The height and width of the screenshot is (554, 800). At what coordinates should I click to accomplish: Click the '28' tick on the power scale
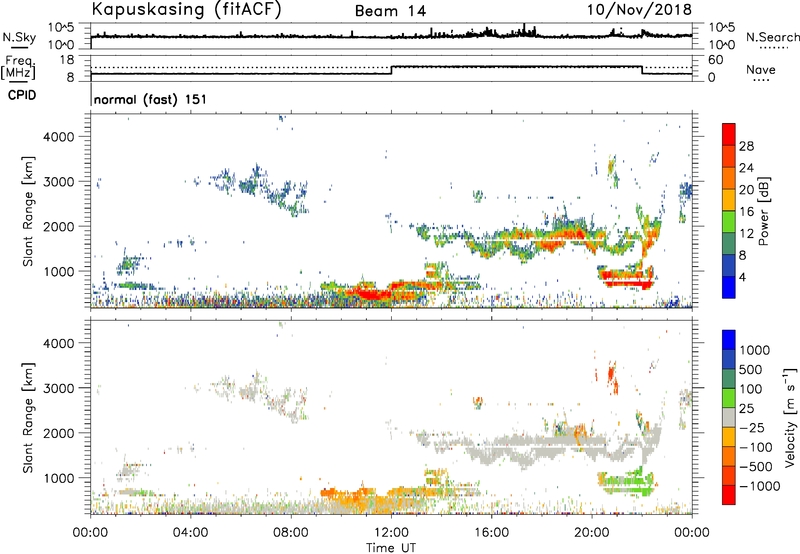[746, 146]
